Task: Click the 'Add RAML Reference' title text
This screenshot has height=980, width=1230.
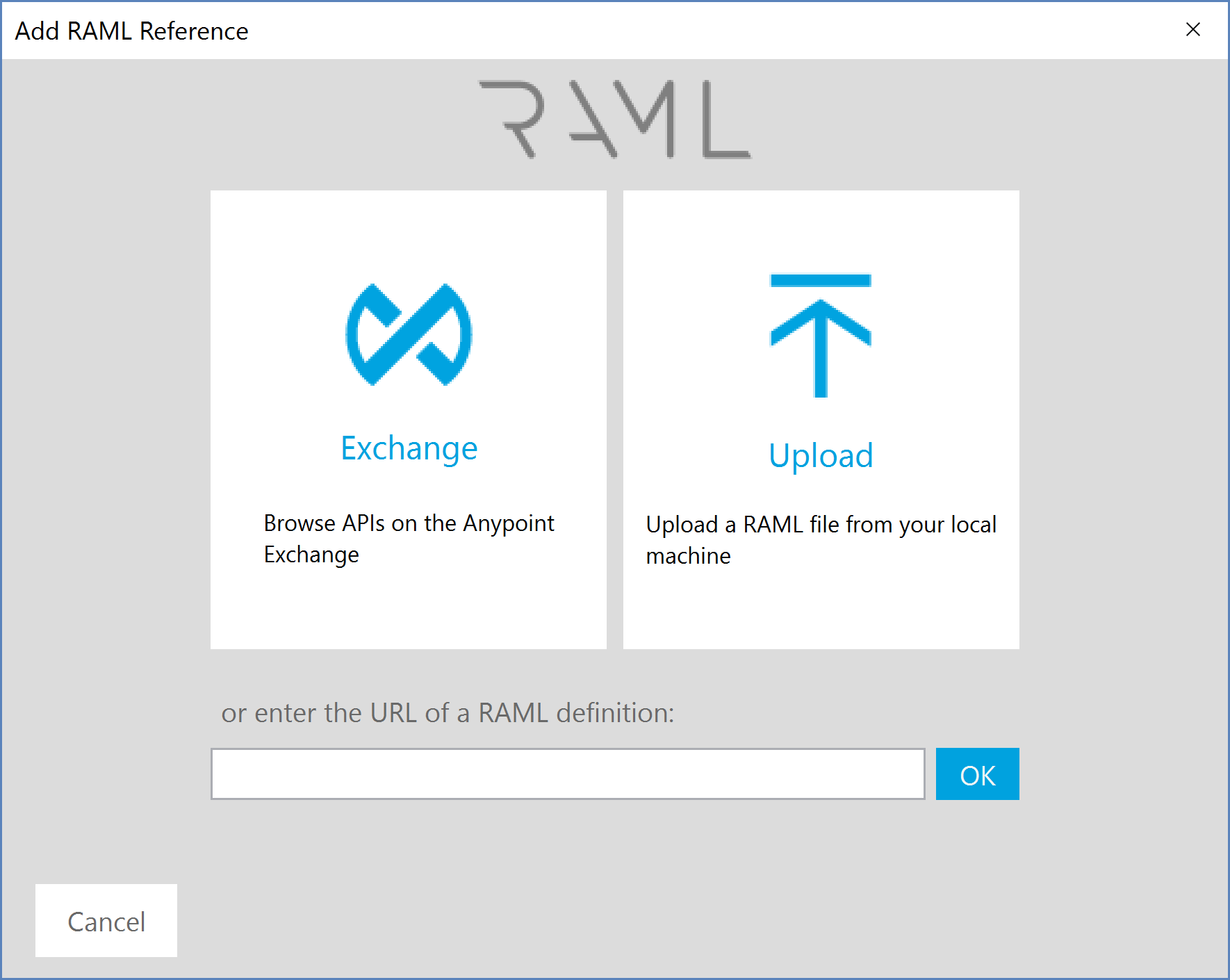Action: click(x=132, y=31)
